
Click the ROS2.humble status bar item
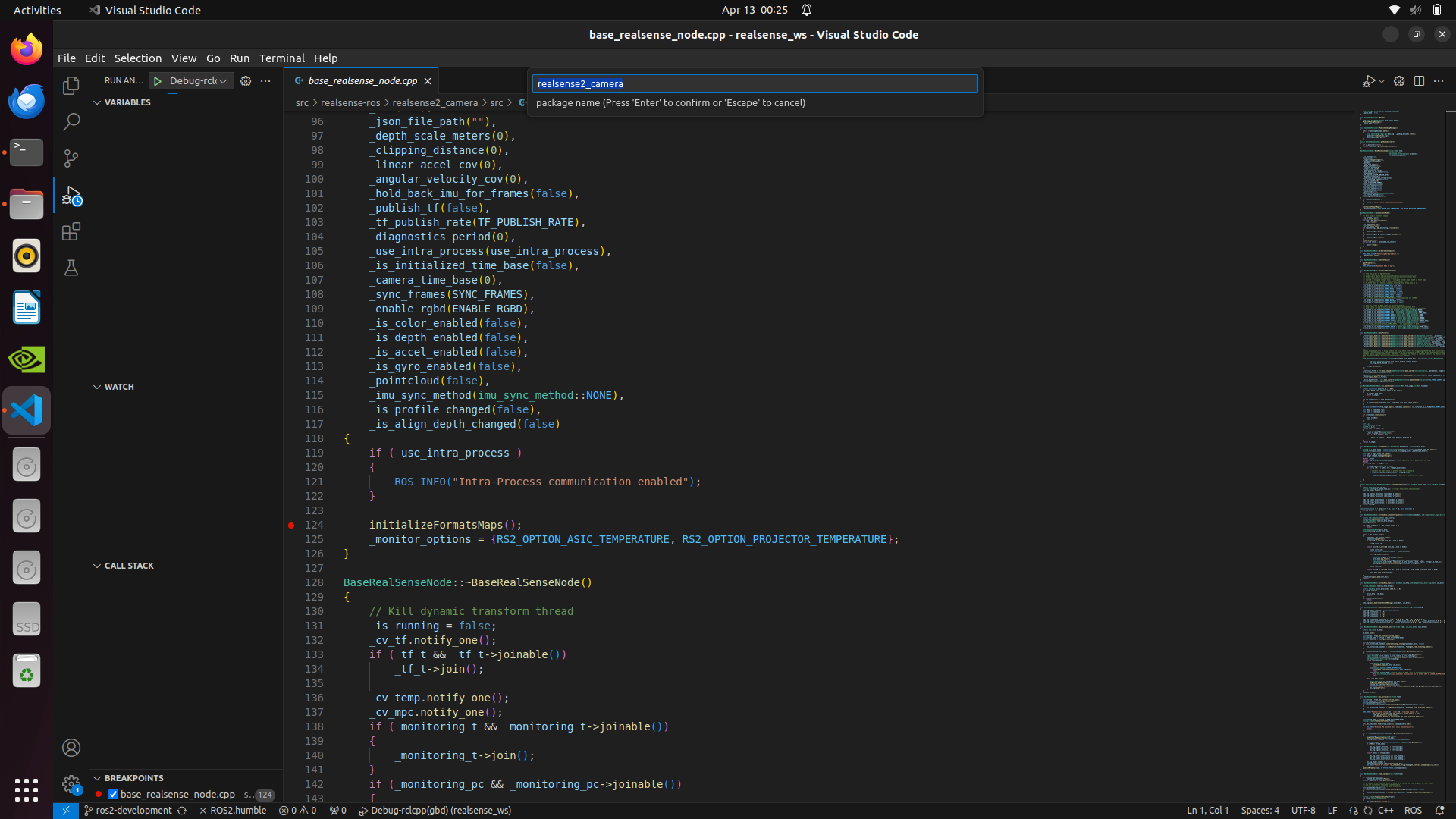[x=233, y=811]
